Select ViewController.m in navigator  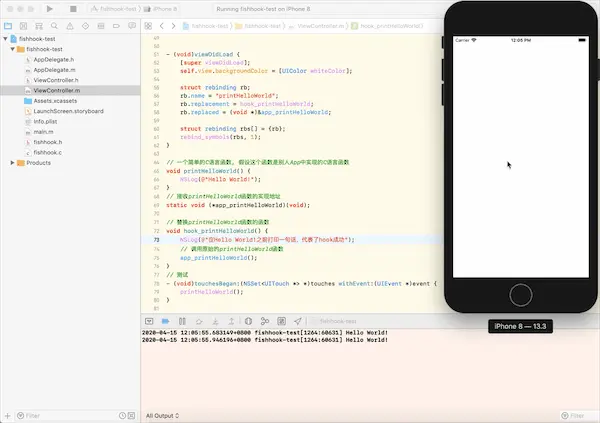(x=70, y=91)
